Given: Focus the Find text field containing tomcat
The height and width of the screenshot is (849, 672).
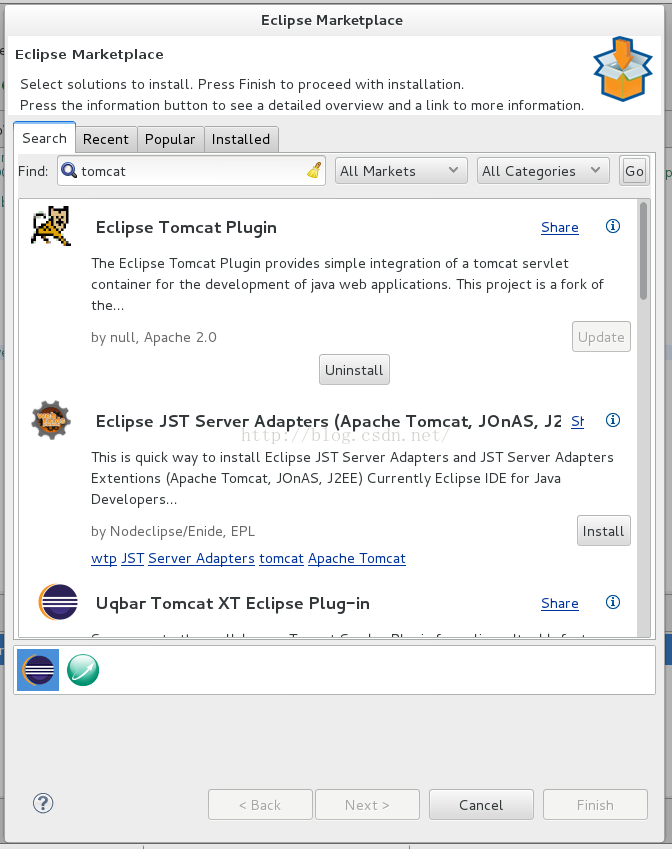Looking at the screenshot, I should tap(192, 171).
